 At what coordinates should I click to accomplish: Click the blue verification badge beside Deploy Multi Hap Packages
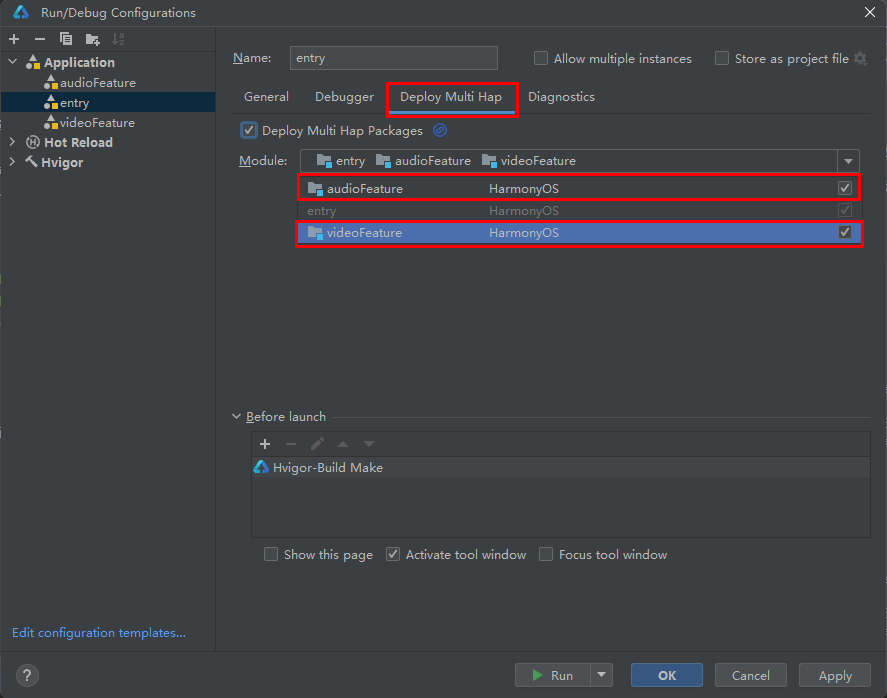pyautogui.click(x=439, y=130)
